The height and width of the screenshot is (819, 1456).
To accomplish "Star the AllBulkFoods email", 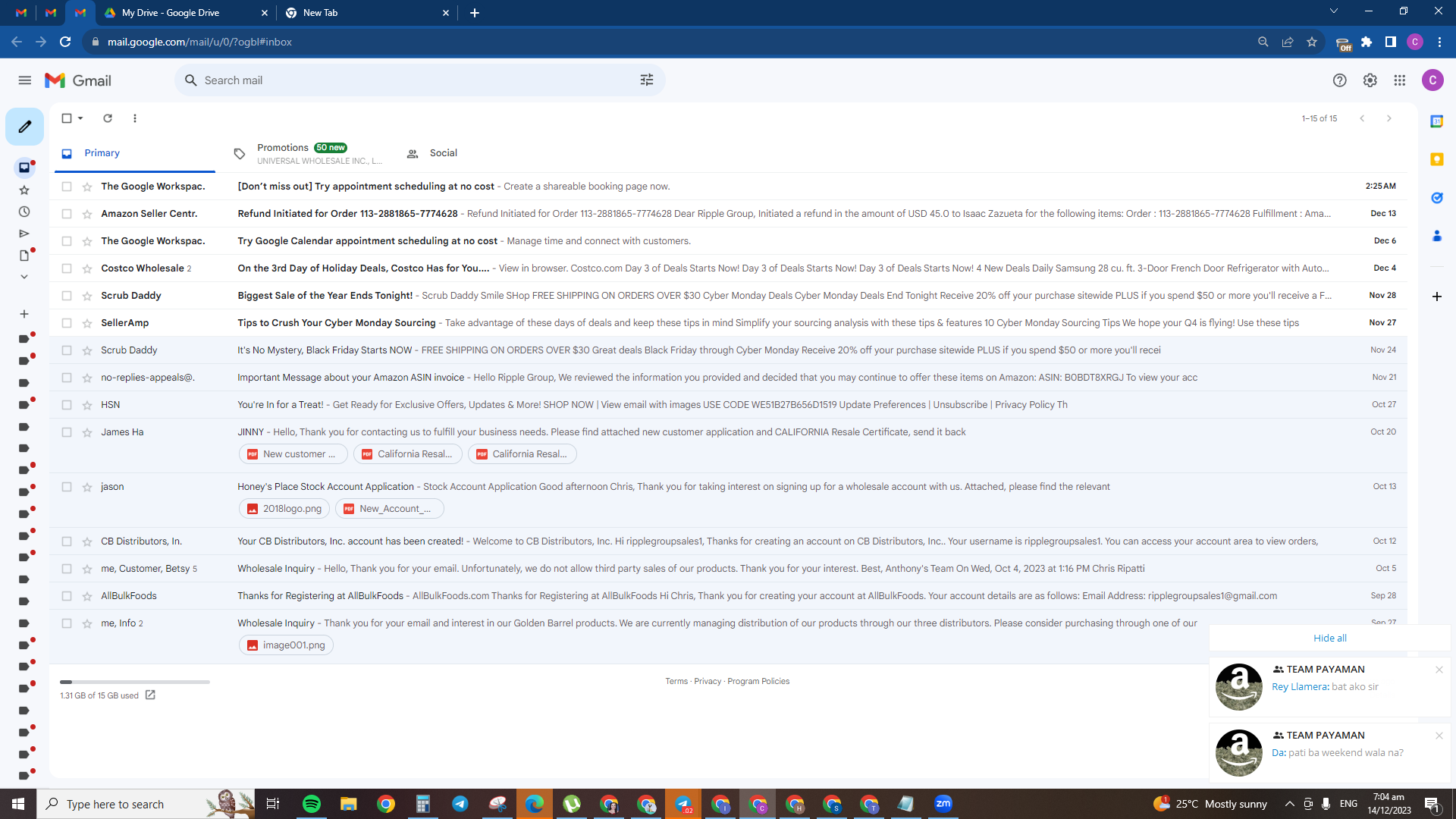I will coord(87,596).
